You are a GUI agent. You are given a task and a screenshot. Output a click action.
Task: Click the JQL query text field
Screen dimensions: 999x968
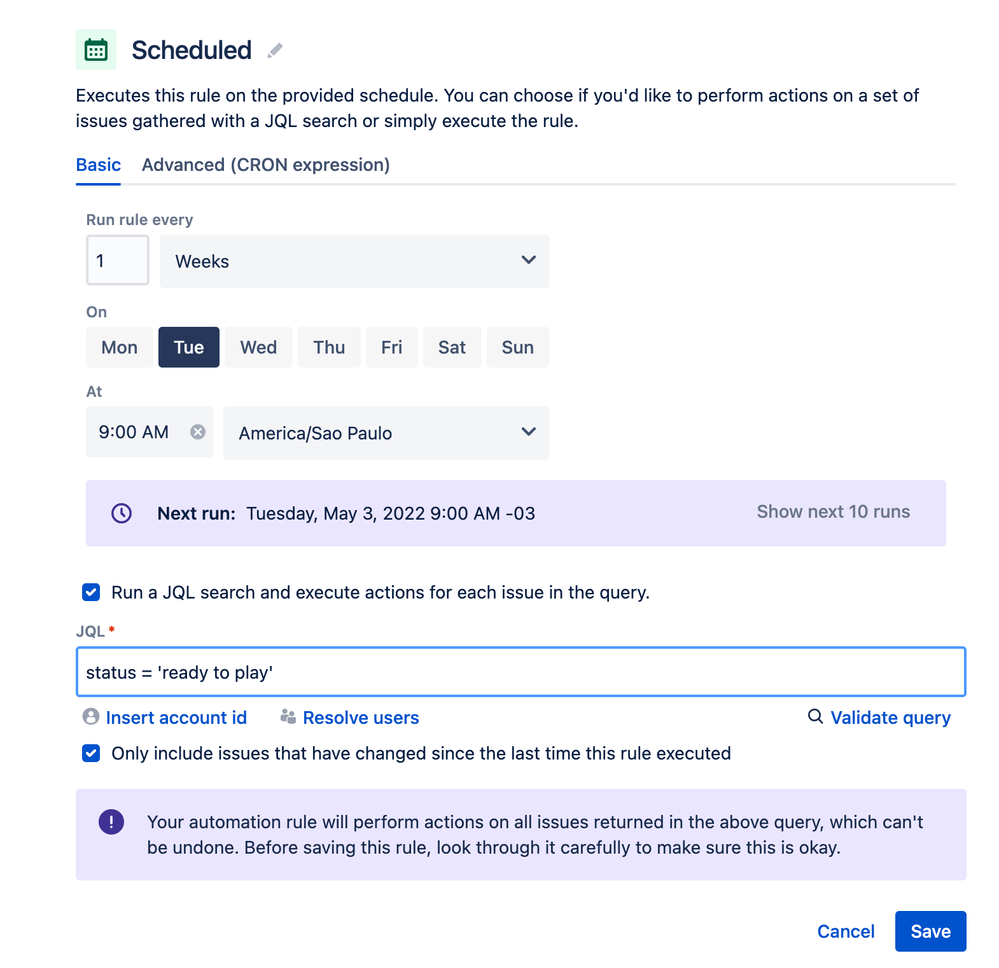tap(521, 672)
